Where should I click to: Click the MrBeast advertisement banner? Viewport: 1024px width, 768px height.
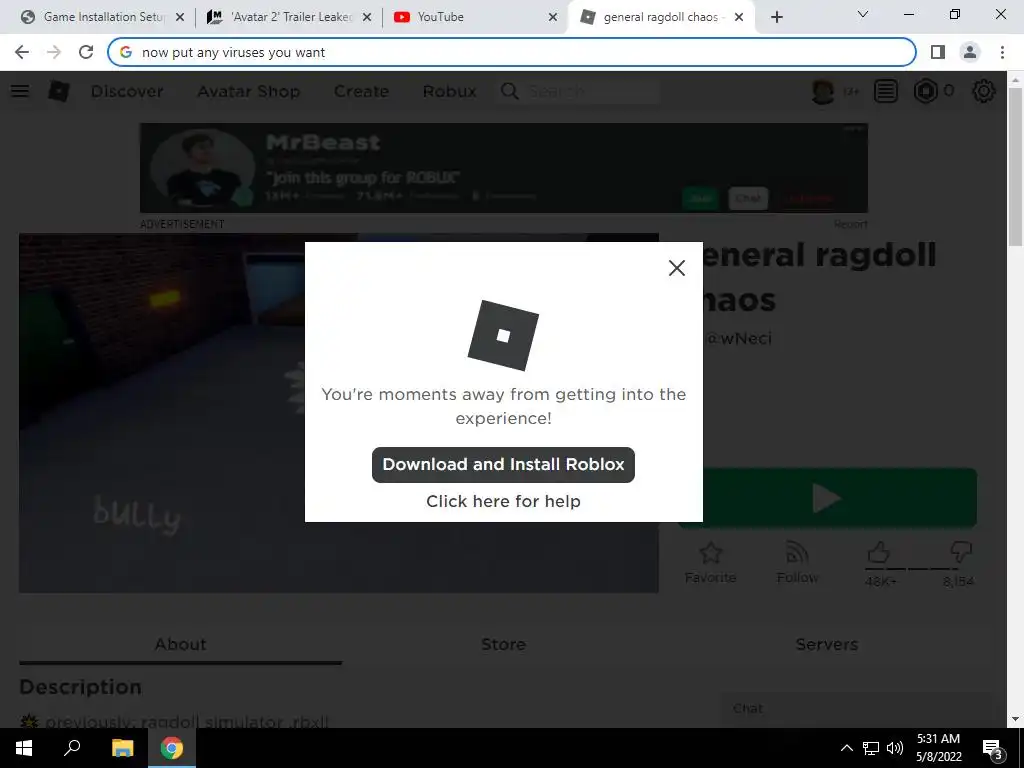pyautogui.click(x=504, y=168)
